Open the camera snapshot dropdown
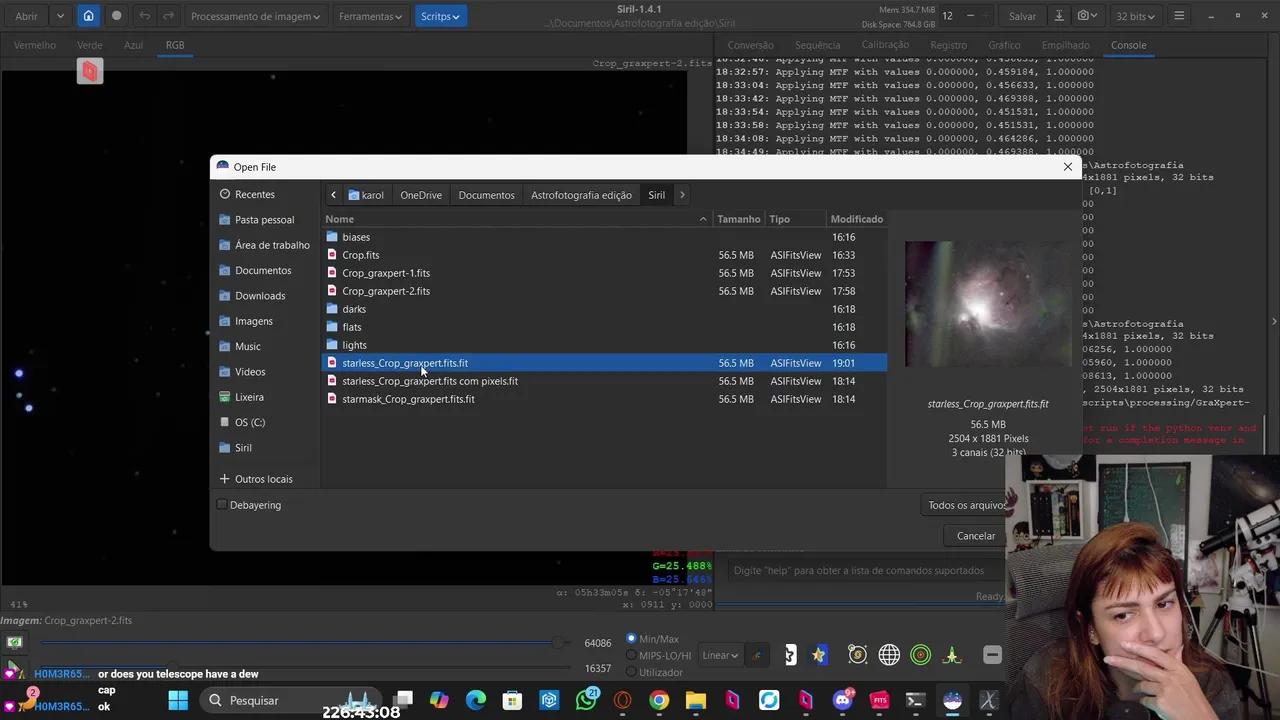This screenshot has width=1280, height=720. coord(1089,16)
